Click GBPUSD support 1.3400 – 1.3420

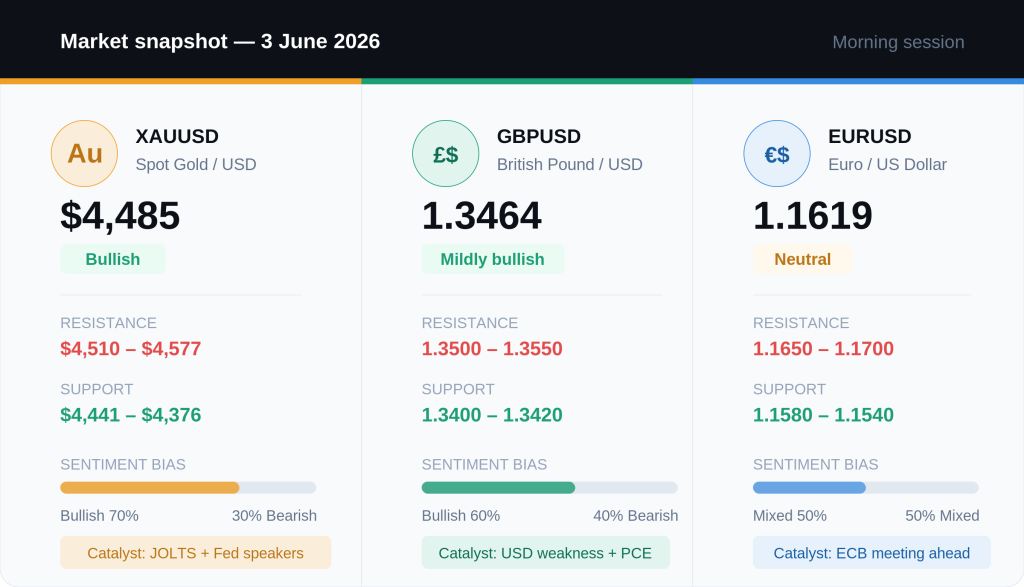492,415
